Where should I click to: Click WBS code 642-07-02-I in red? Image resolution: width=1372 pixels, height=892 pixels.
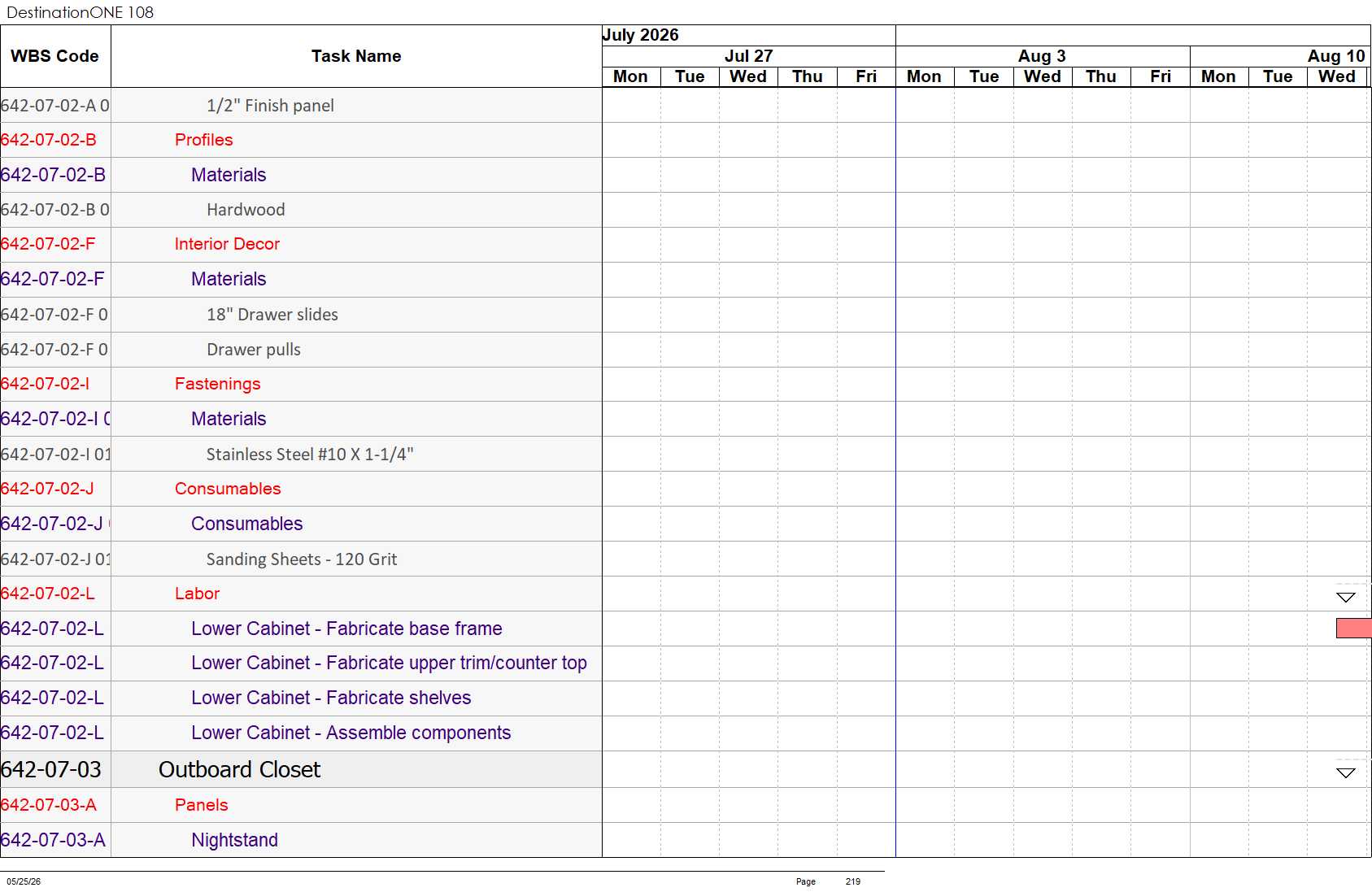pos(45,384)
